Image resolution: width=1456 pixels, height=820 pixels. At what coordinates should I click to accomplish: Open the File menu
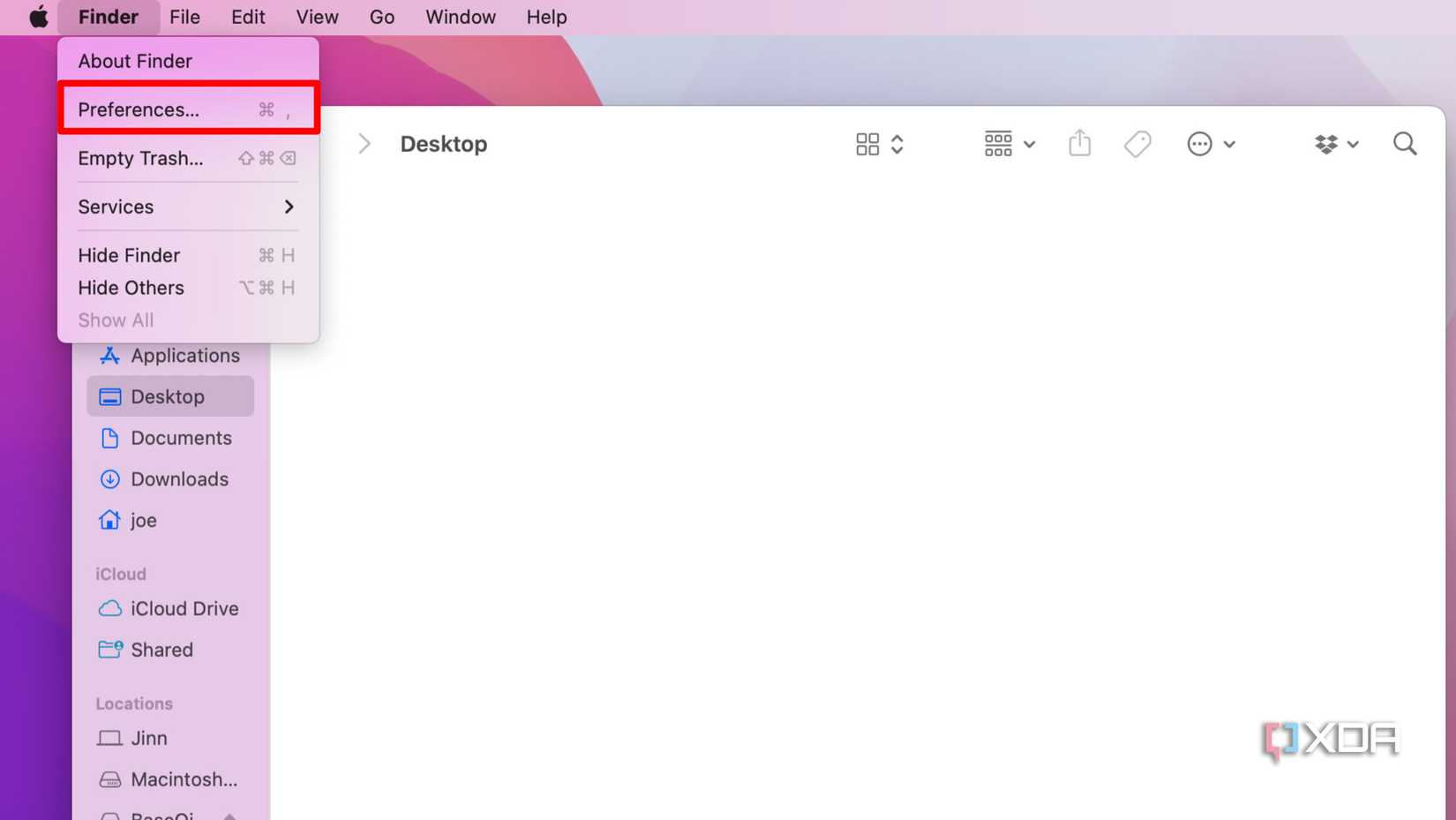coord(184,17)
